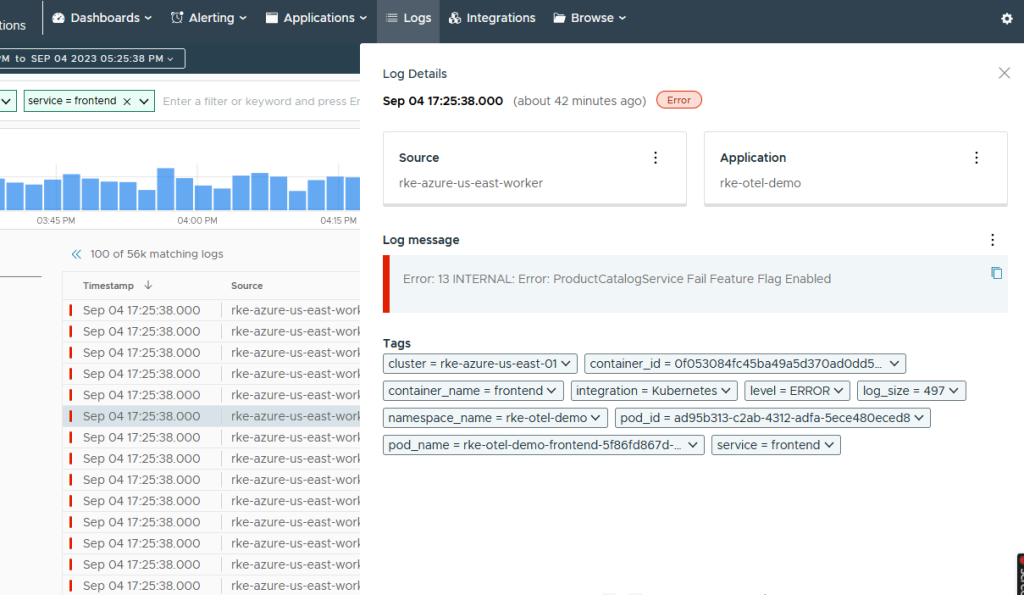Open the settings gear icon
The height and width of the screenshot is (595, 1024).
click(1007, 18)
